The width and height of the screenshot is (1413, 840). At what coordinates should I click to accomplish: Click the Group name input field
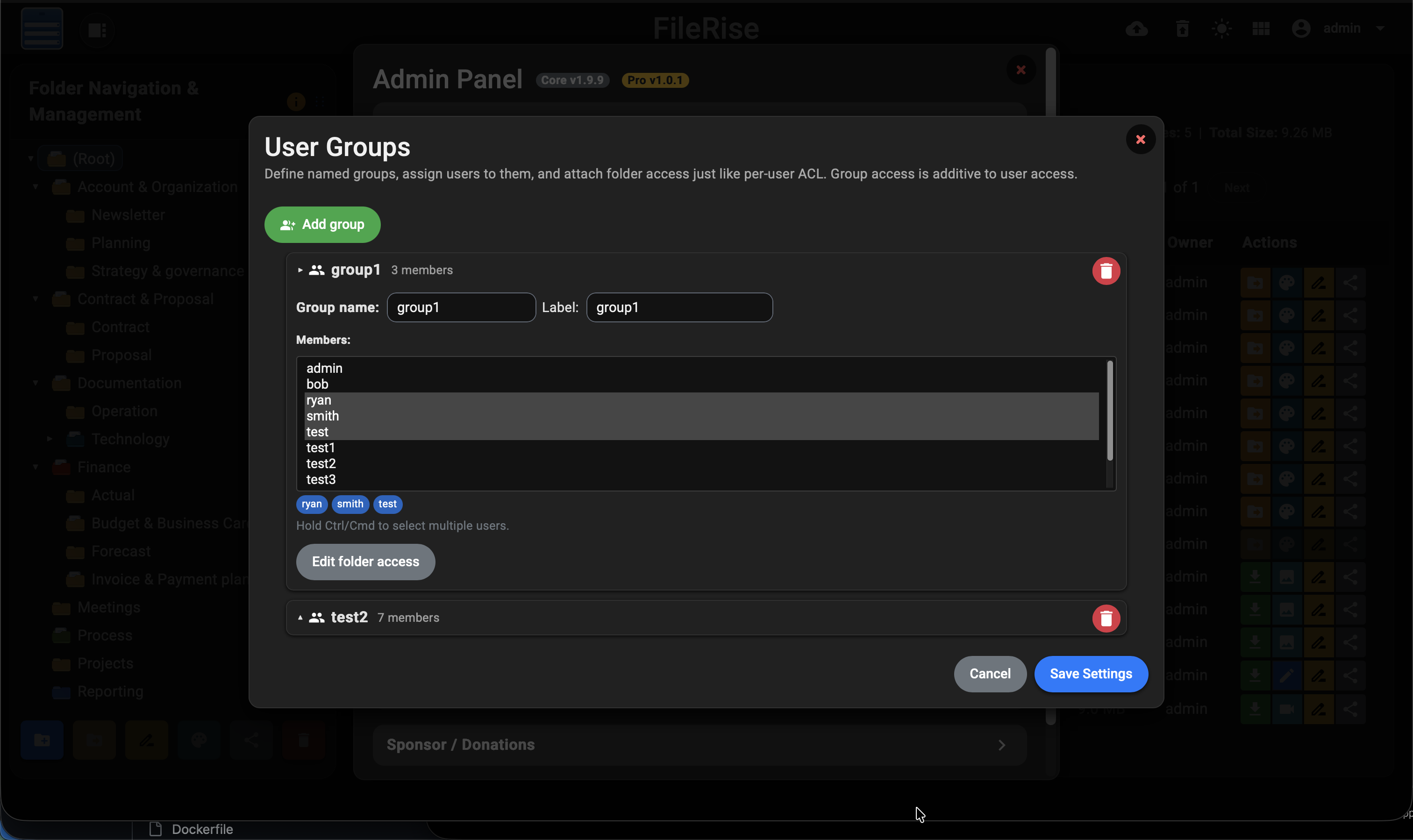click(x=461, y=307)
